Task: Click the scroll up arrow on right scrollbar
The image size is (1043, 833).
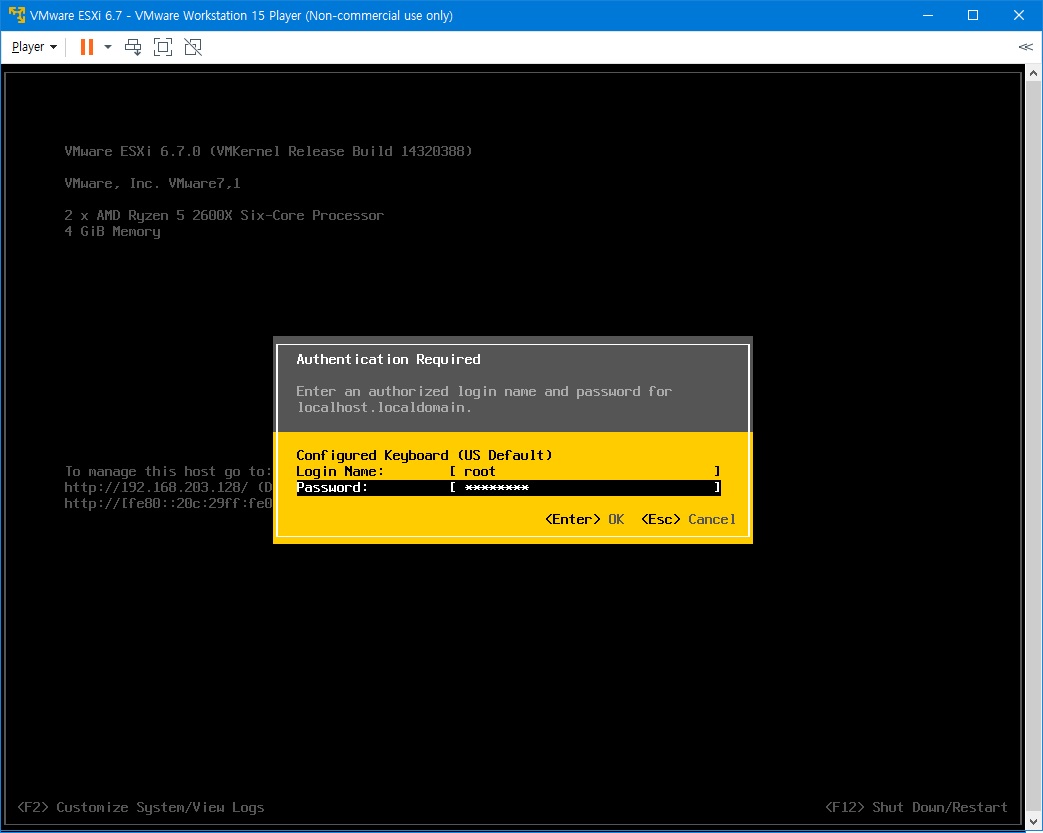Action: [x=1033, y=73]
